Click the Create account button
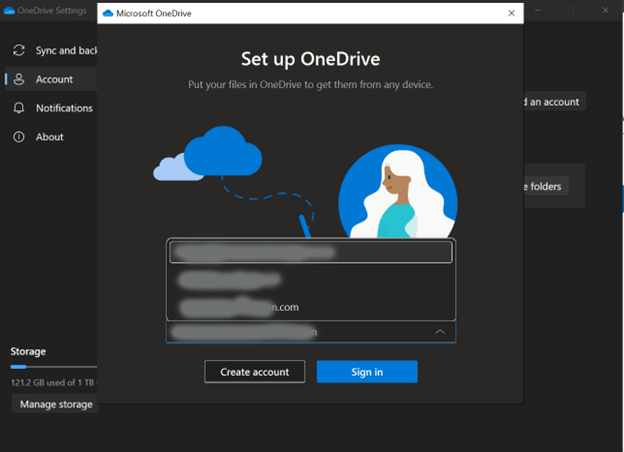The image size is (624, 452). (255, 372)
